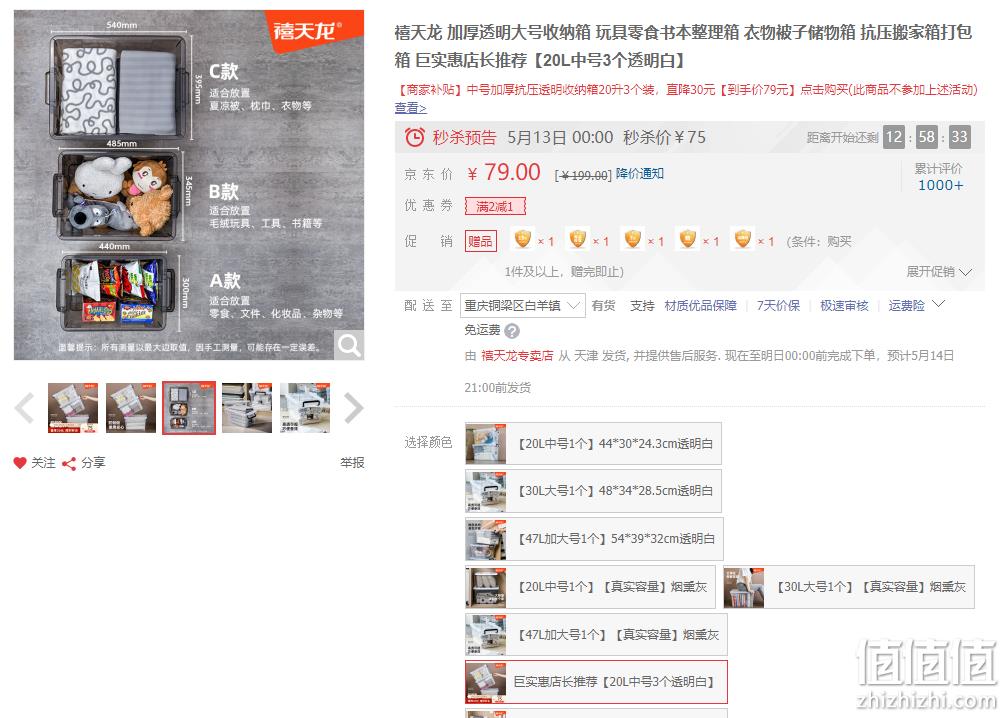
Task: Select the first product thumbnail in gallery
Action: [x=72, y=408]
